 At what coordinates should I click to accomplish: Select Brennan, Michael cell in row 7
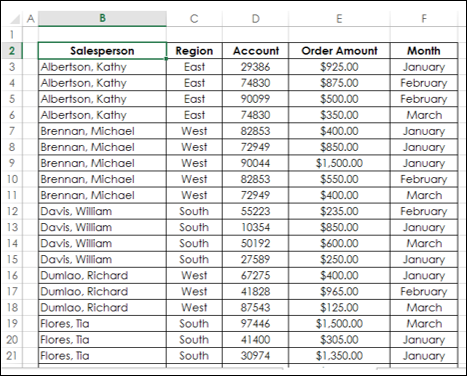pyautogui.click(x=102, y=131)
